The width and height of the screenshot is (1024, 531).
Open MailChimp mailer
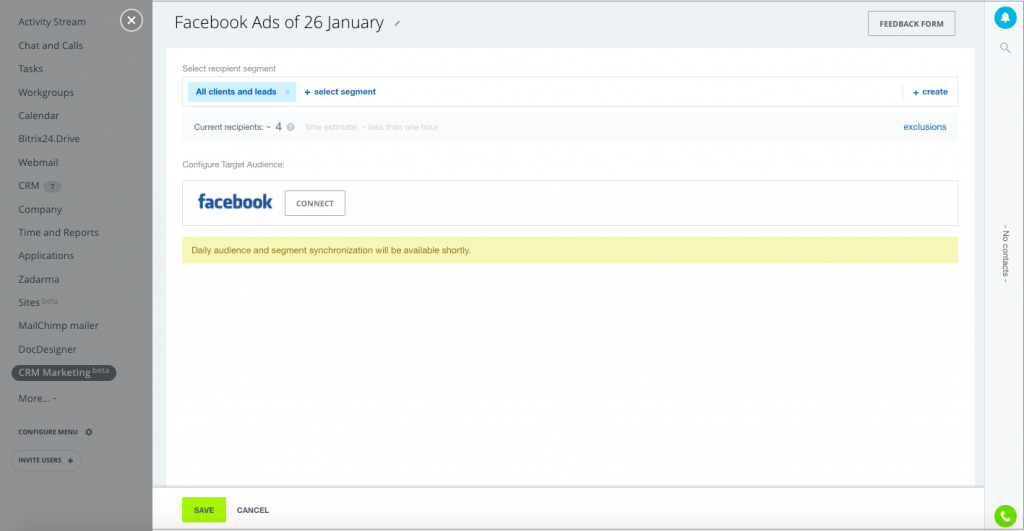click(x=58, y=325)
